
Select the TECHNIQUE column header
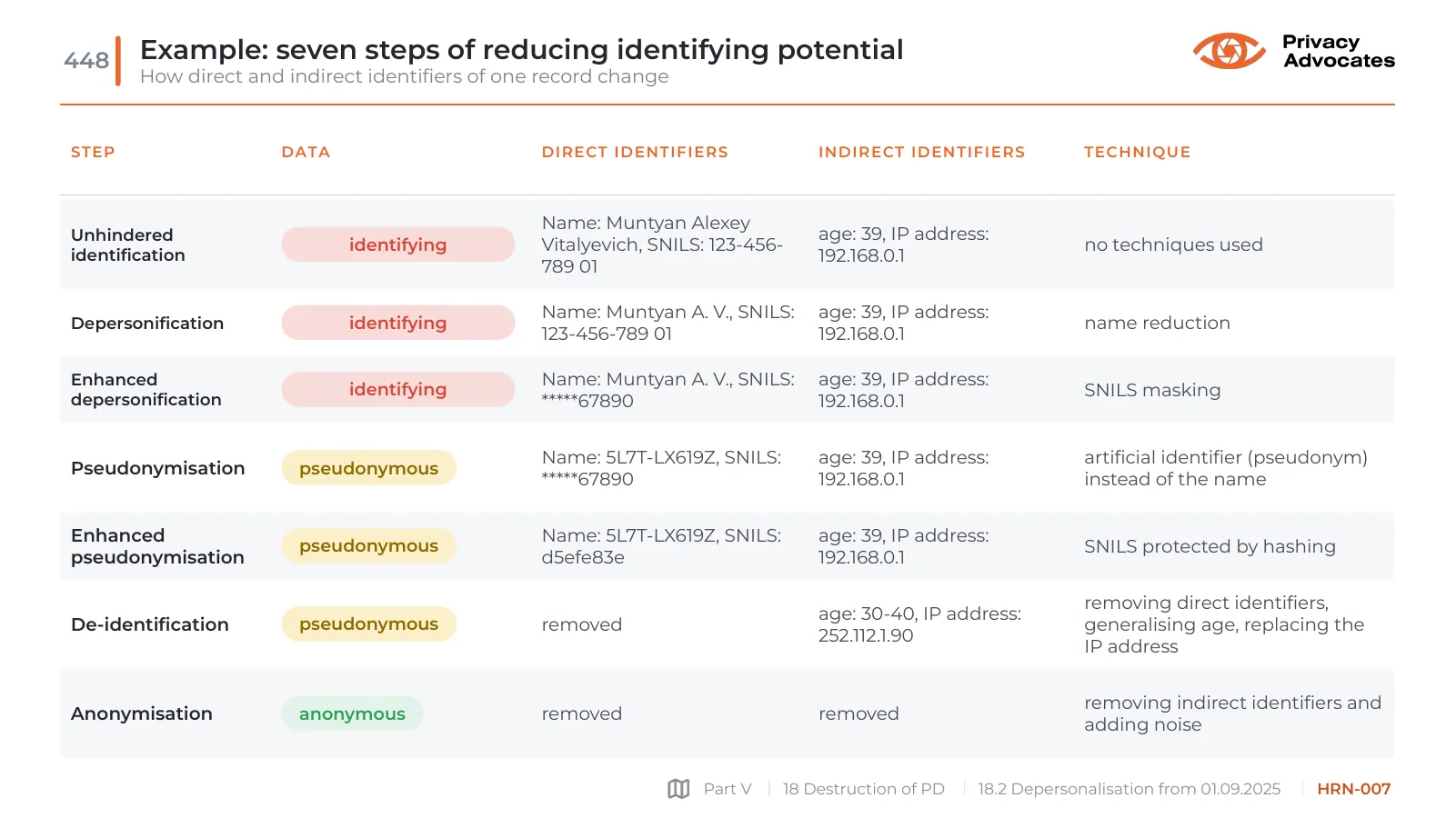pos(1137,152)
